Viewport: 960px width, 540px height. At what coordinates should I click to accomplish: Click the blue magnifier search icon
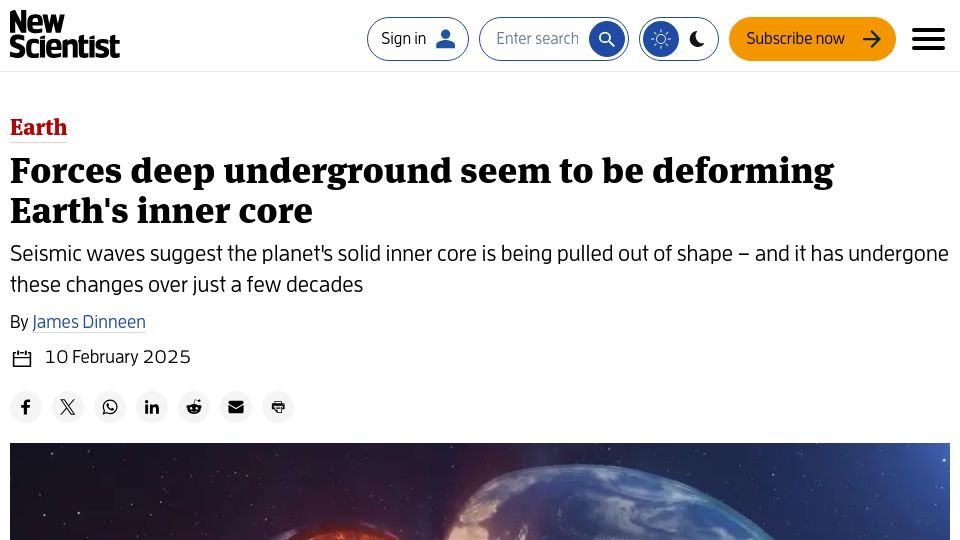(x=607, y=39)
